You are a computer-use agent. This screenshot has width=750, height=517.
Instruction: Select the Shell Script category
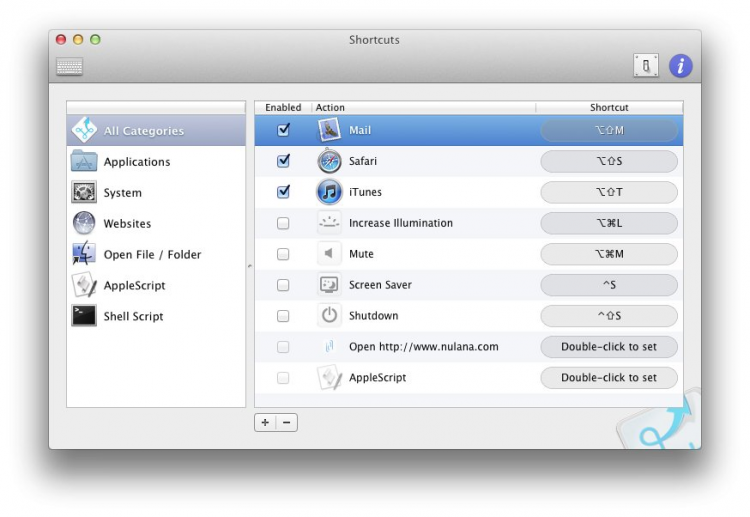[x=156, y=316]
